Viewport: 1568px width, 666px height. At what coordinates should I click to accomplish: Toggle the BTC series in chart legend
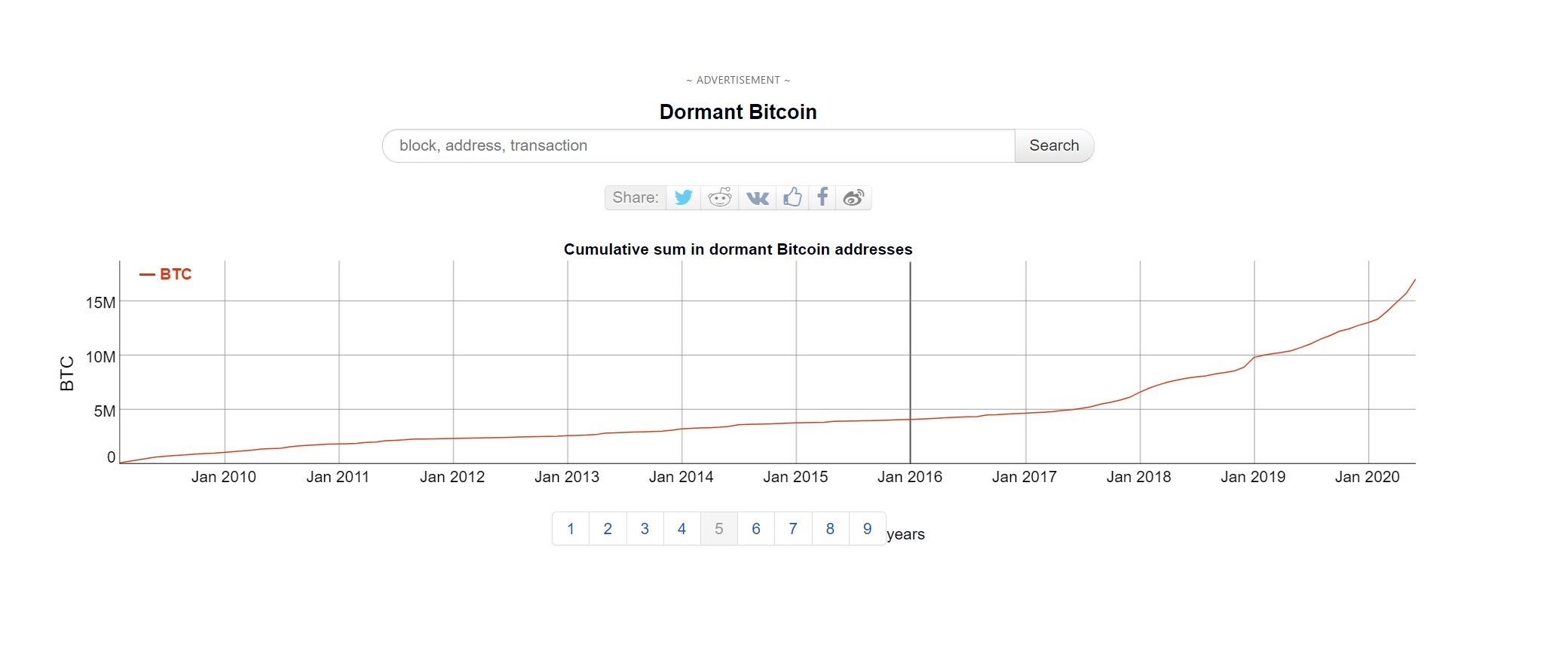166,274
